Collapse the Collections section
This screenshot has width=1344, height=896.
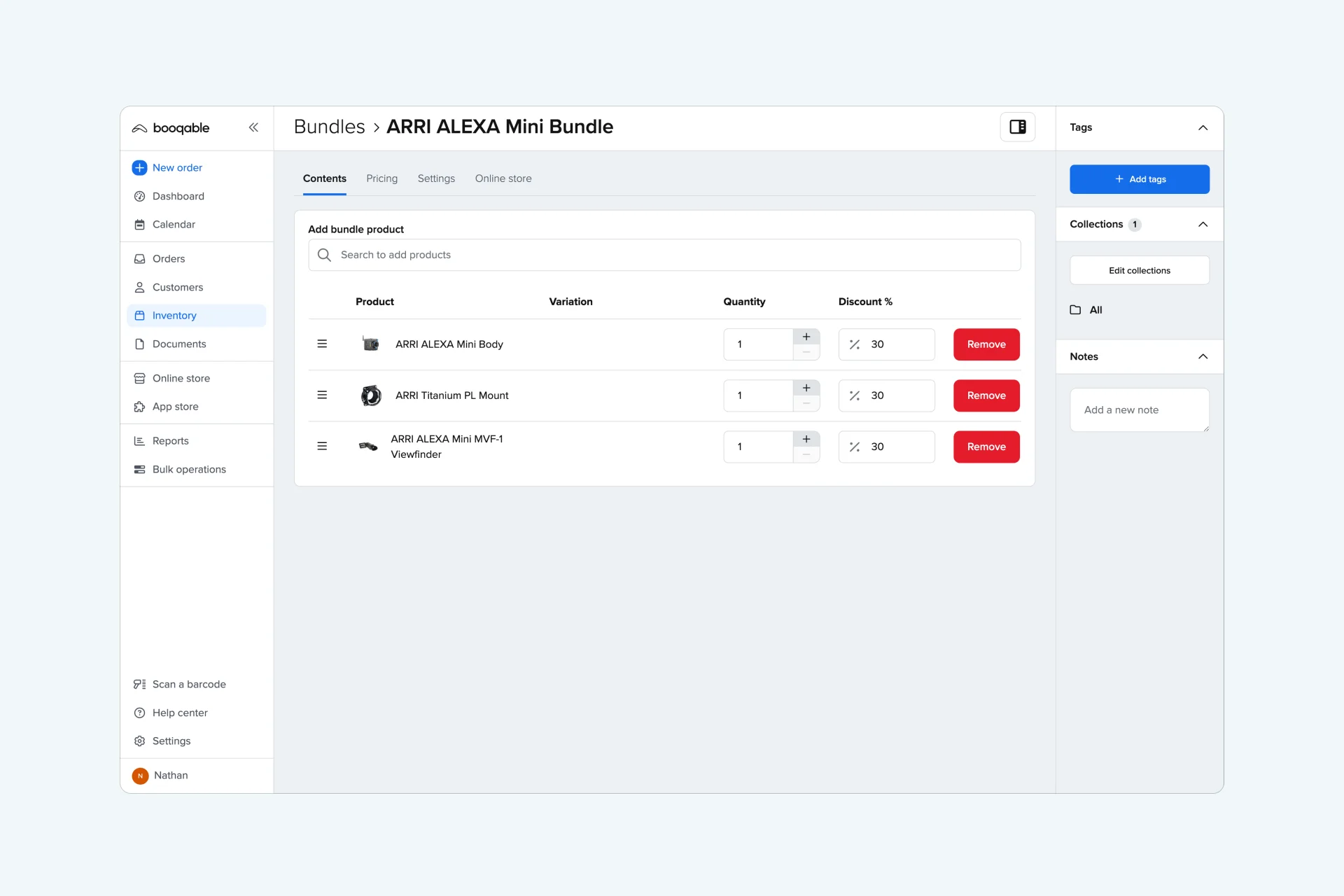pos(1203,225)
